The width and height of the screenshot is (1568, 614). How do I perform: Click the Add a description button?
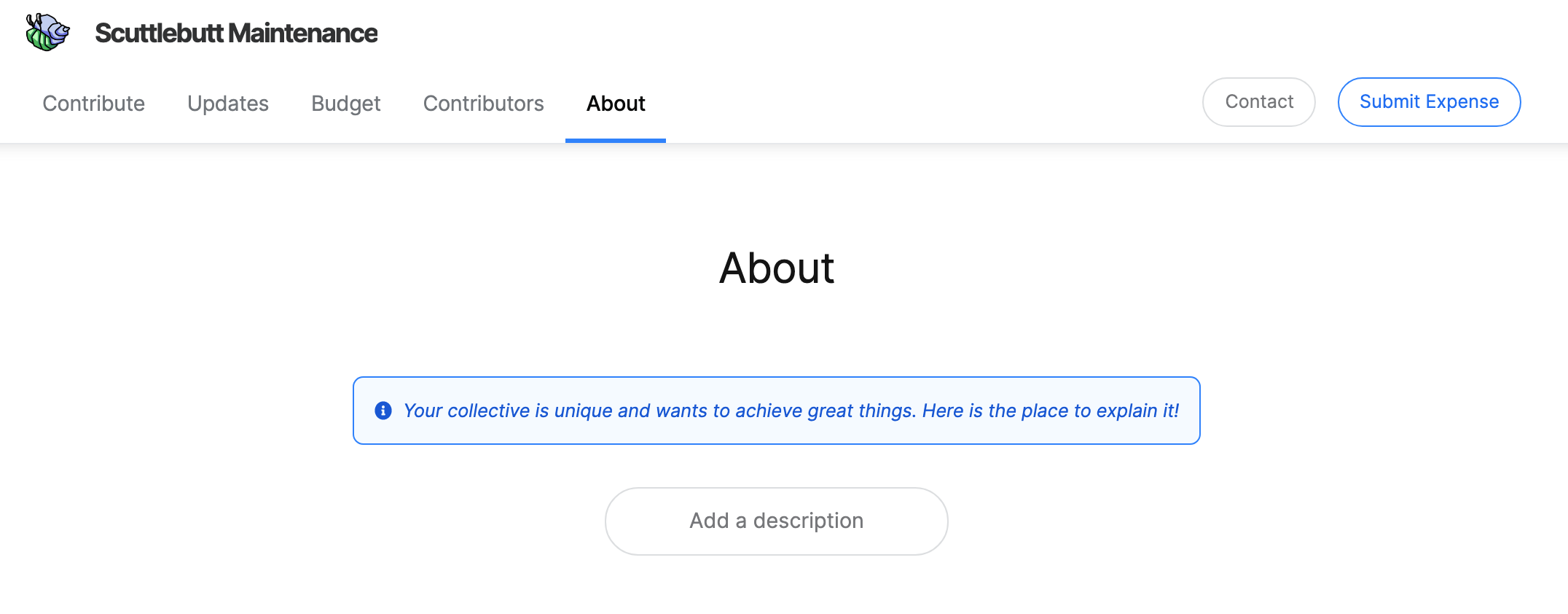pyautogui.click(x=777, y=521)
